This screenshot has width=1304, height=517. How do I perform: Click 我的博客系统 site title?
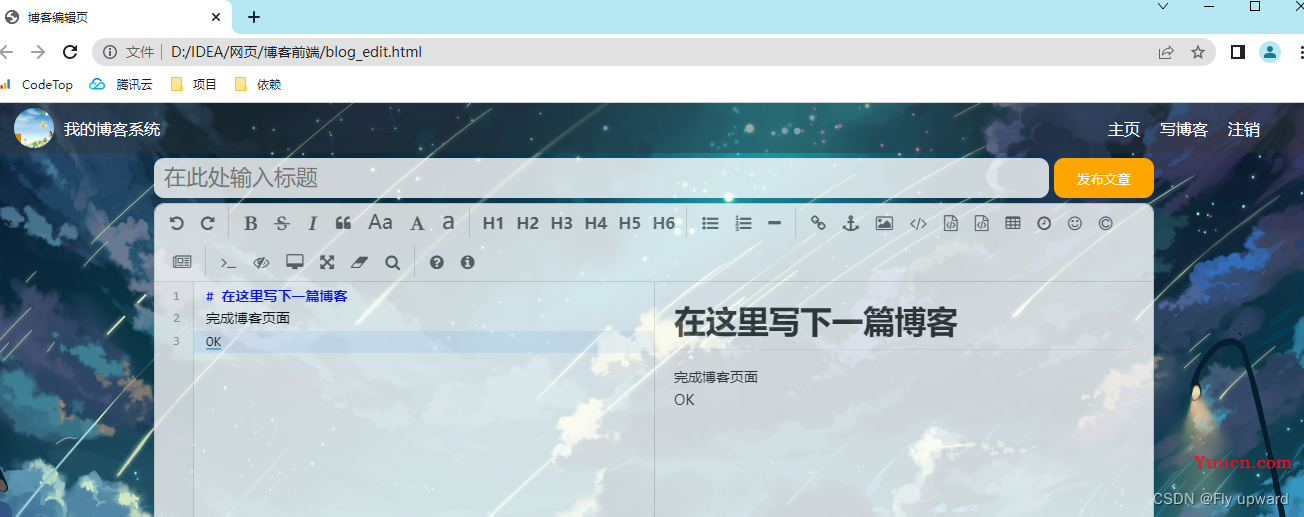[x=112, y=129]
